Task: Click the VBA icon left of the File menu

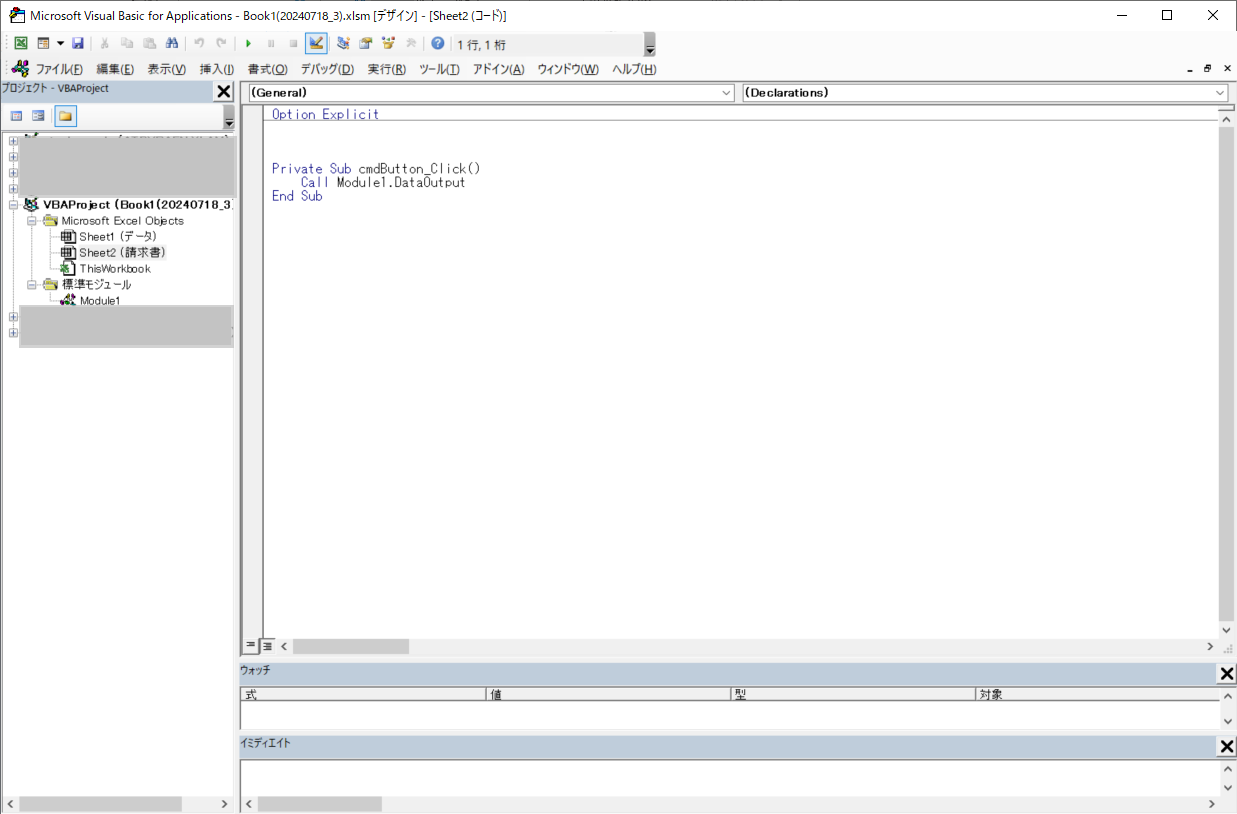Action: point(20,69)
